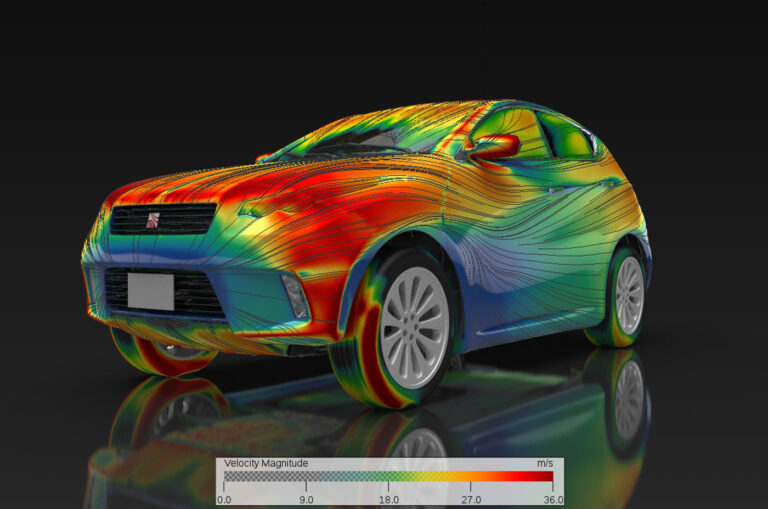The width and height of the screenshot is (768, 509).
Task: Select the 36.0 legend tick label
Action: pyautogui.click(x=553, y=500)
